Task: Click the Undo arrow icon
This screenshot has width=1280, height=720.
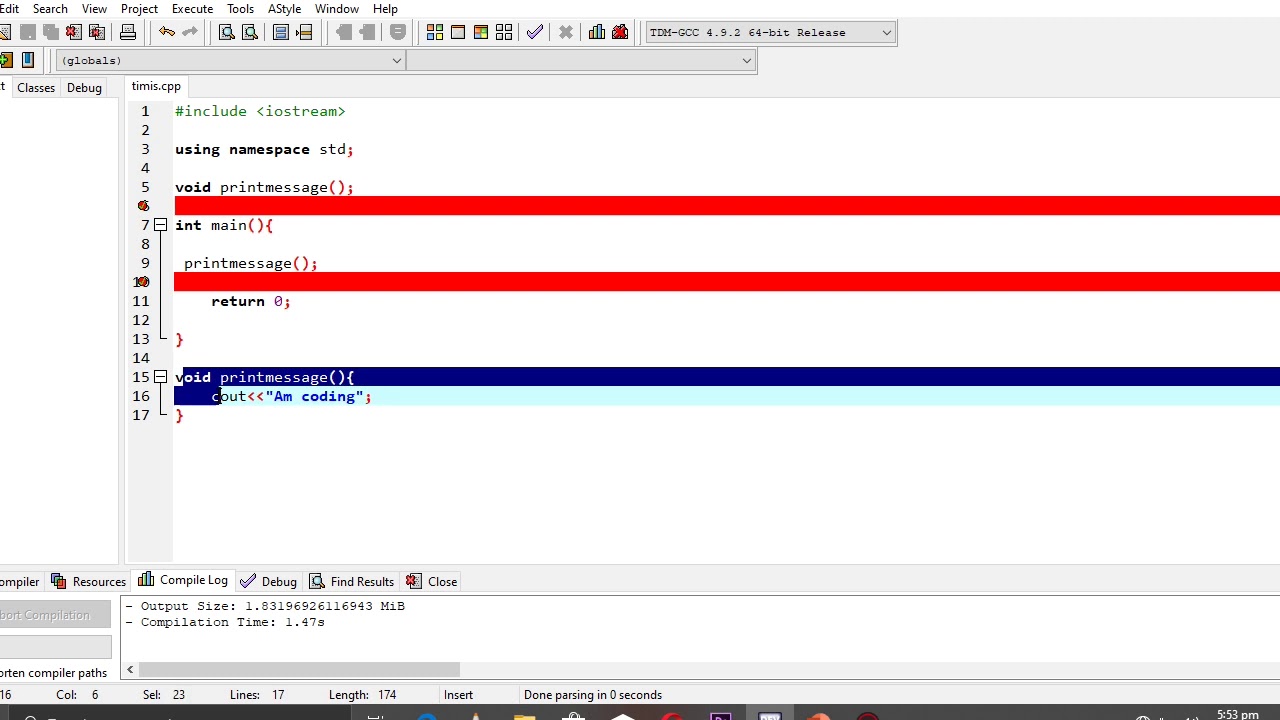Action: coord(166,32)
